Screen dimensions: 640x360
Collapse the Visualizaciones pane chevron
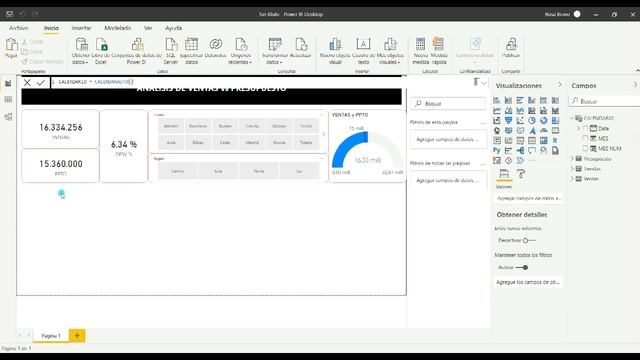(x=560, y=85)
